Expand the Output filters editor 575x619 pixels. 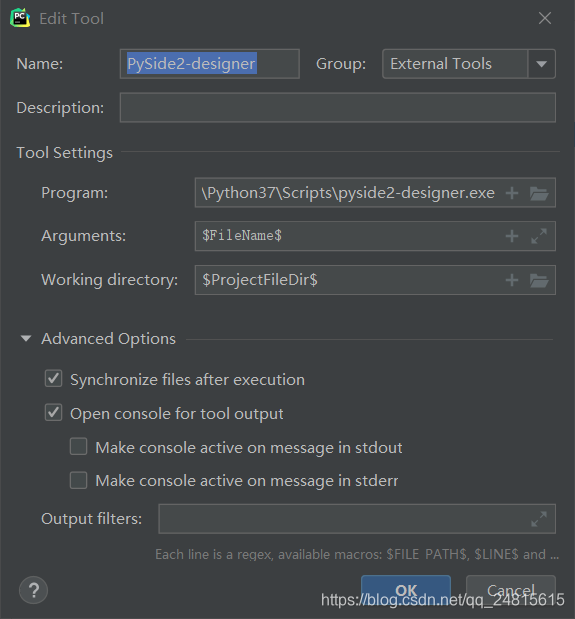pyautogui.click(x=539, y=519)
